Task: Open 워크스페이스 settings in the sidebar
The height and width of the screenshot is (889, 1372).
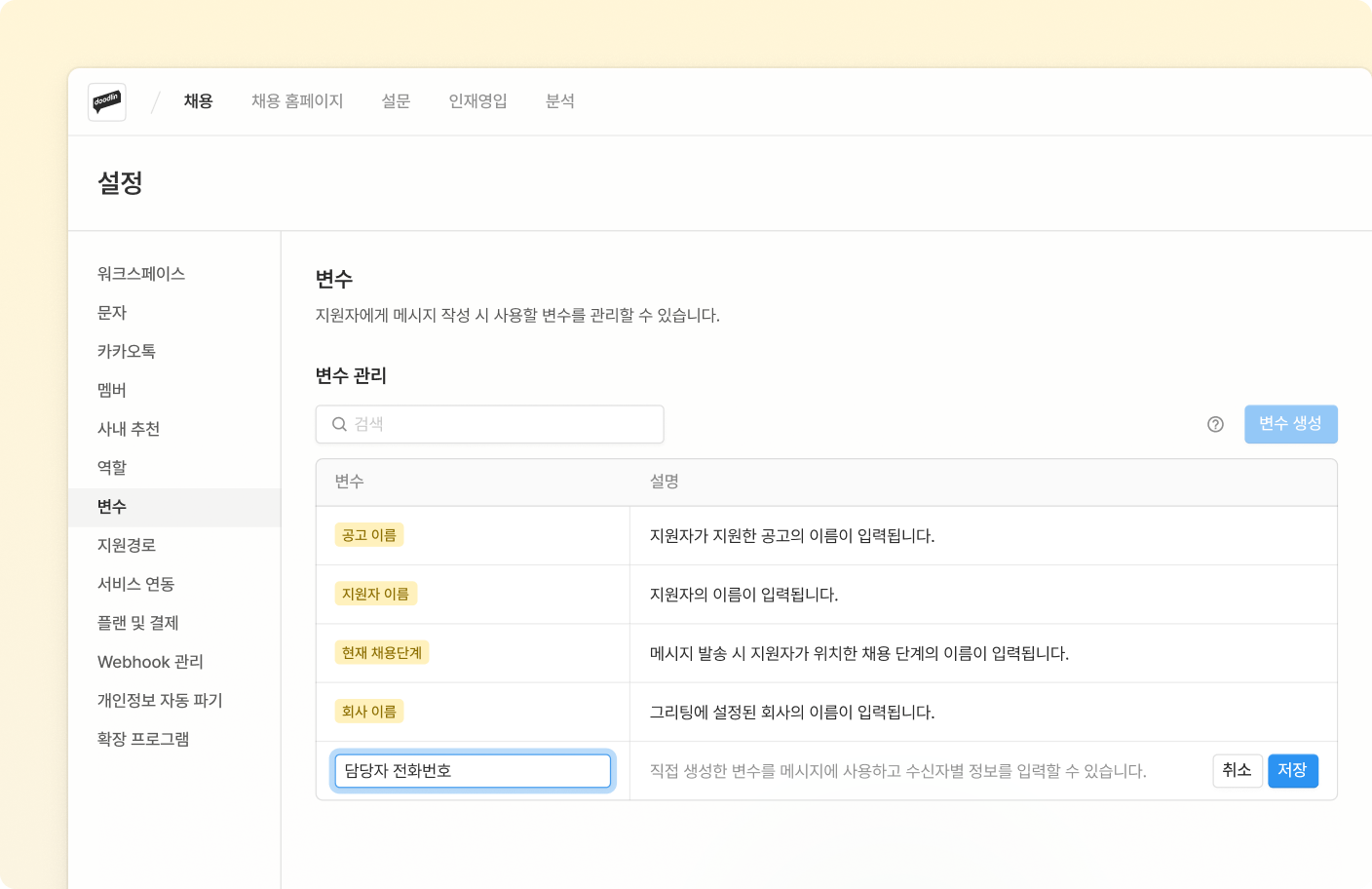Action: pyautogui.click(x=141, y=274)
